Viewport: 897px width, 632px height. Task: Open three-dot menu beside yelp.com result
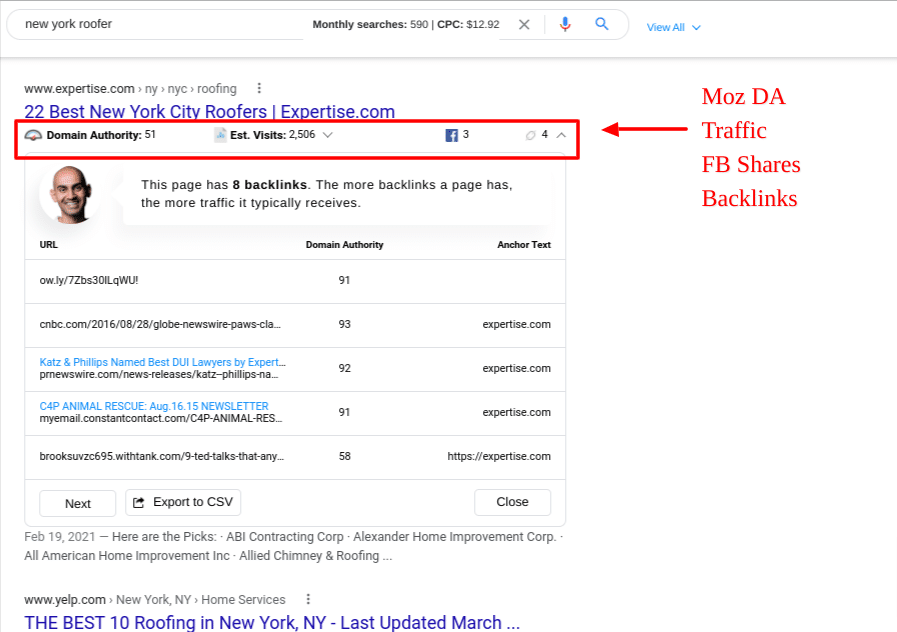click(308, 599)
